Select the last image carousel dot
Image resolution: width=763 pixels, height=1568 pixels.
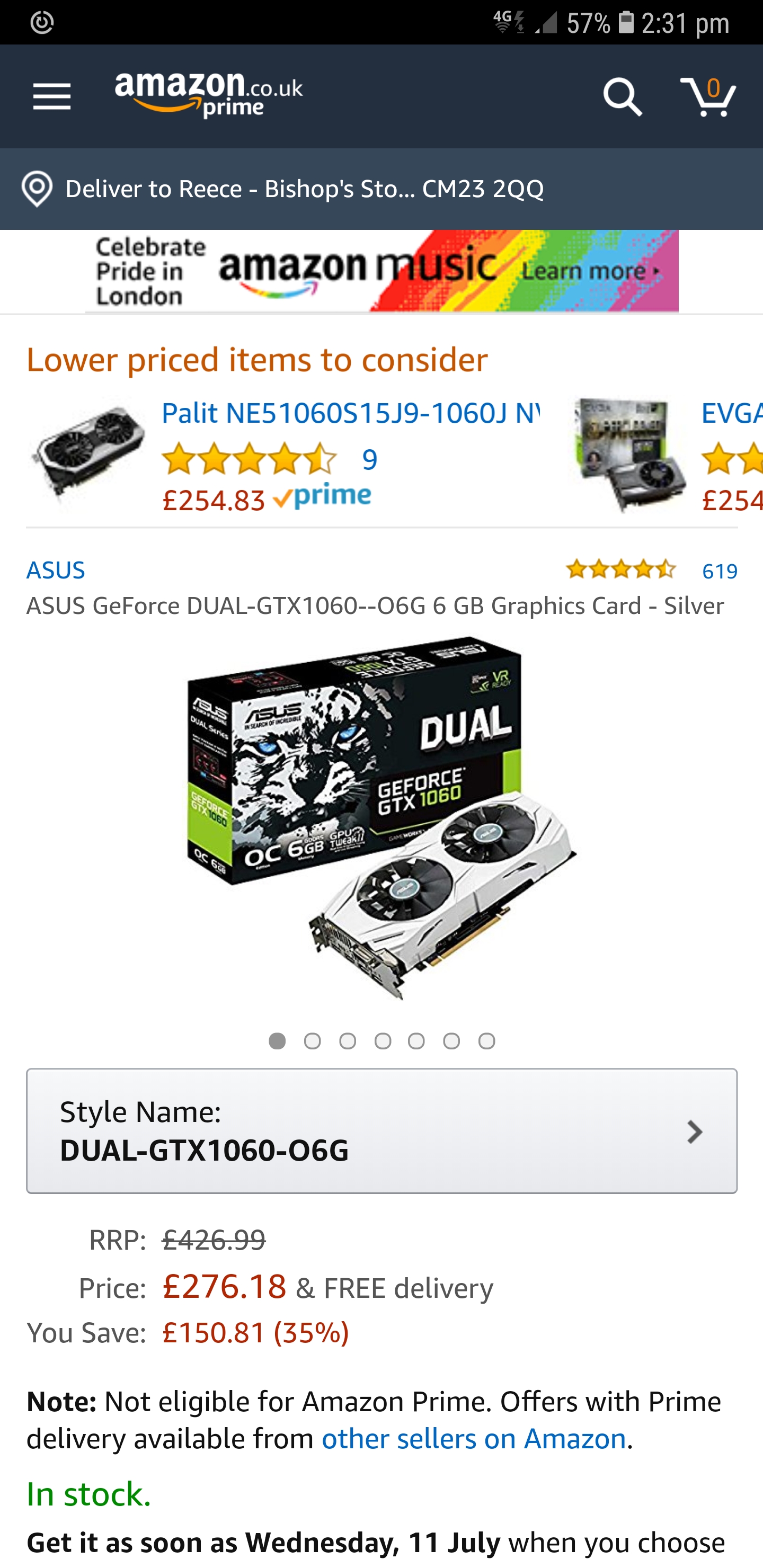point(486,1041)
